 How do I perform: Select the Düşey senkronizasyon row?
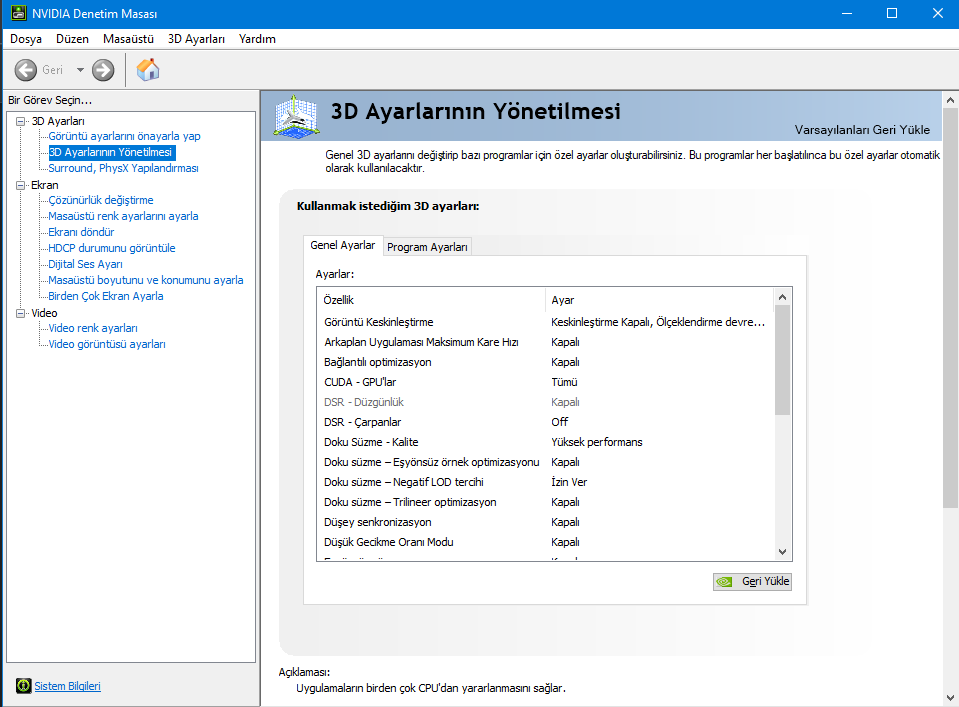545,522
